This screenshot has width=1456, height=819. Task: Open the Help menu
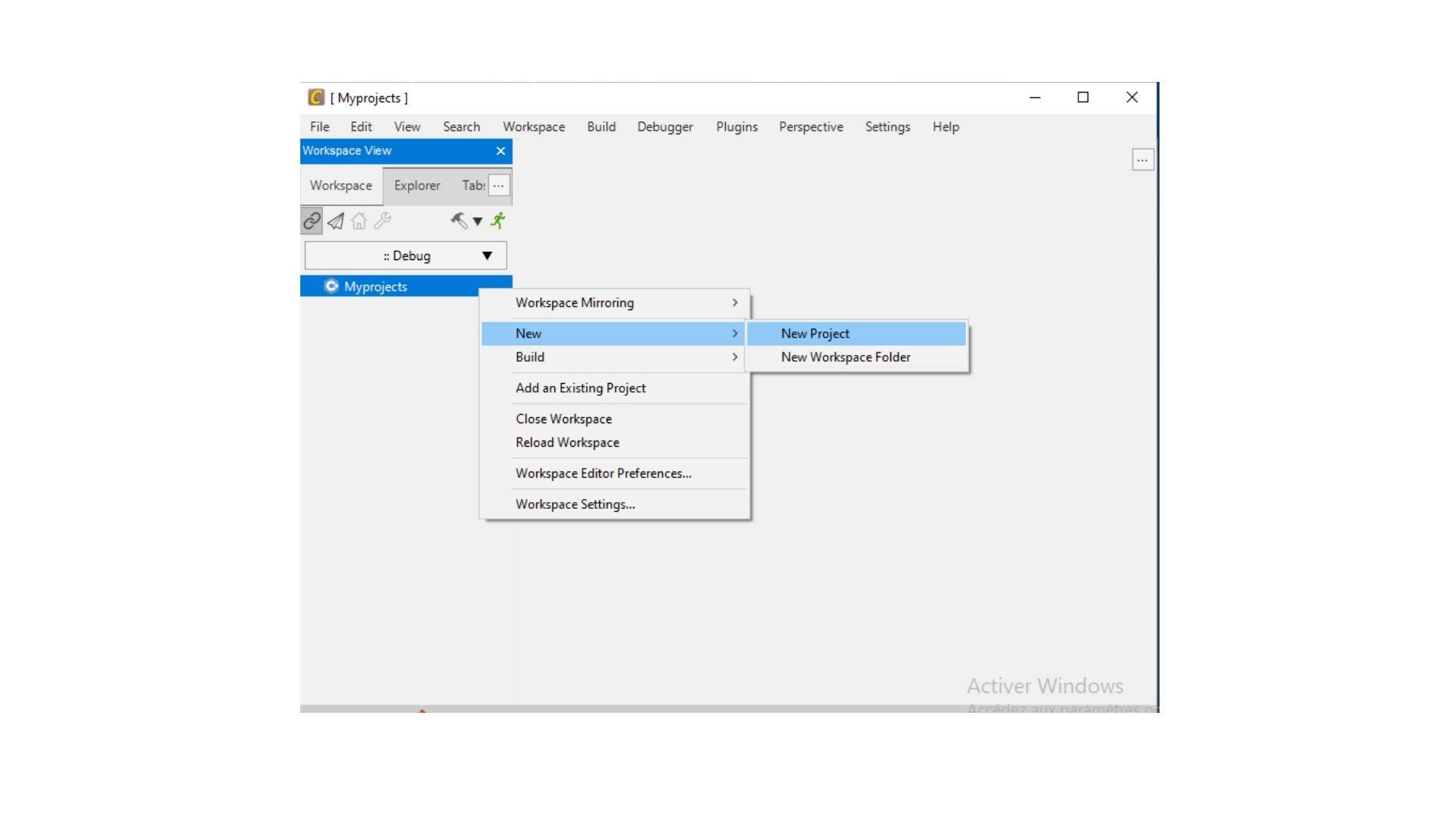point(946,127)
